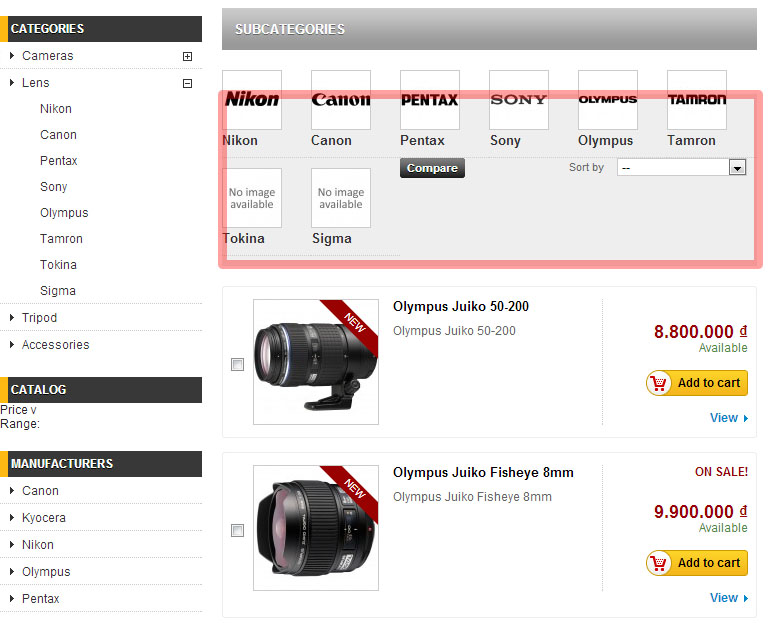Click the Price Range label in Catalog

[20, 417]
